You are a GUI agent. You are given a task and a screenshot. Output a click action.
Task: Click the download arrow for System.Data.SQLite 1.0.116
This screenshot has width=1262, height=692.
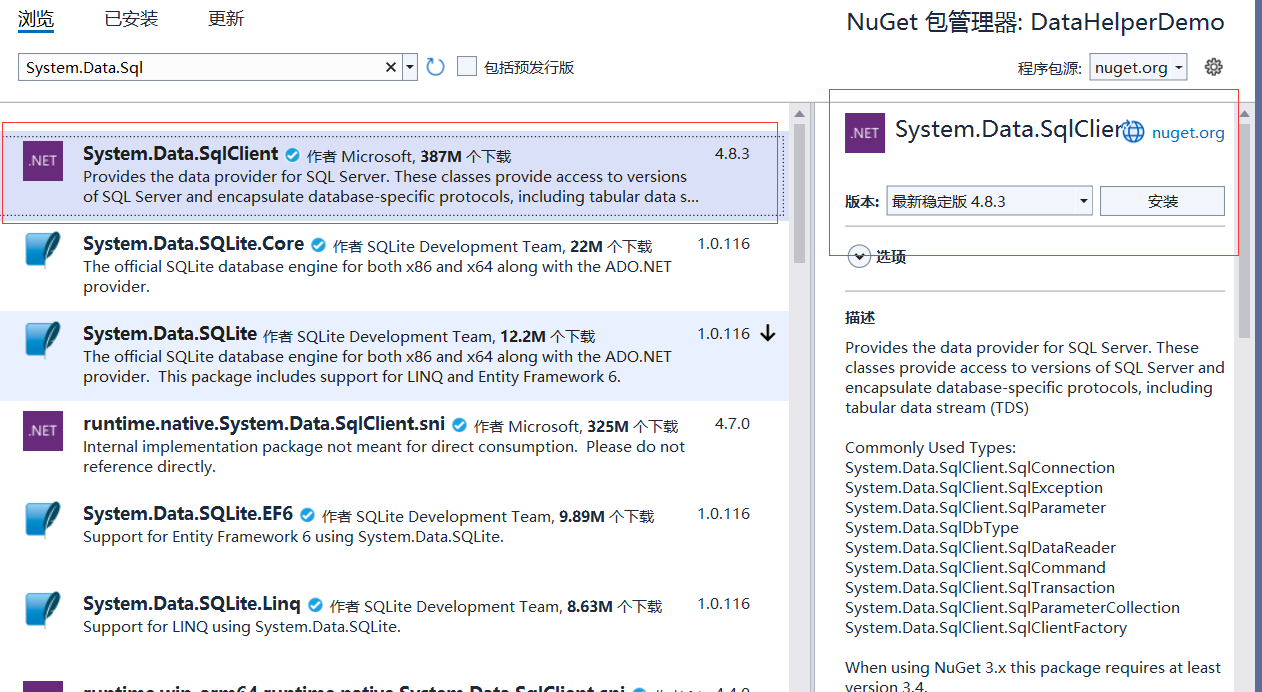(768, 333)
